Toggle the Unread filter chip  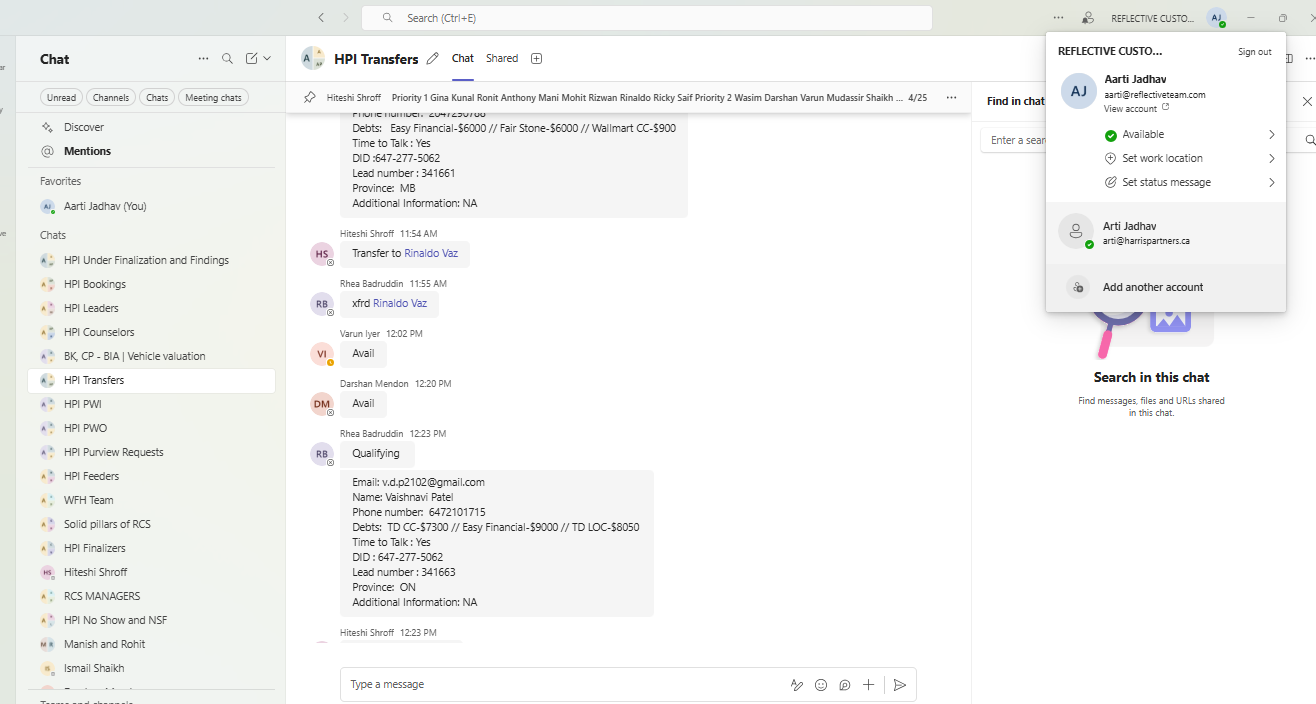point(61,98)
